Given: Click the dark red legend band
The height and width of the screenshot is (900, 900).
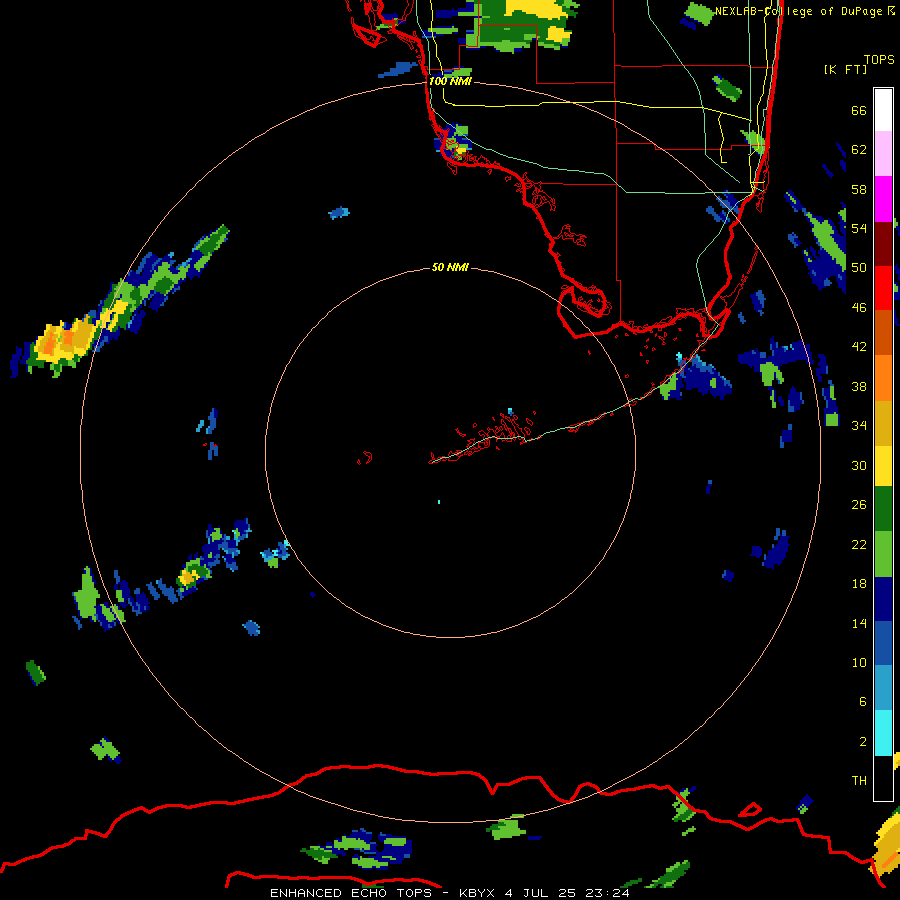Looking at the screenshot, I should (883, 243).
